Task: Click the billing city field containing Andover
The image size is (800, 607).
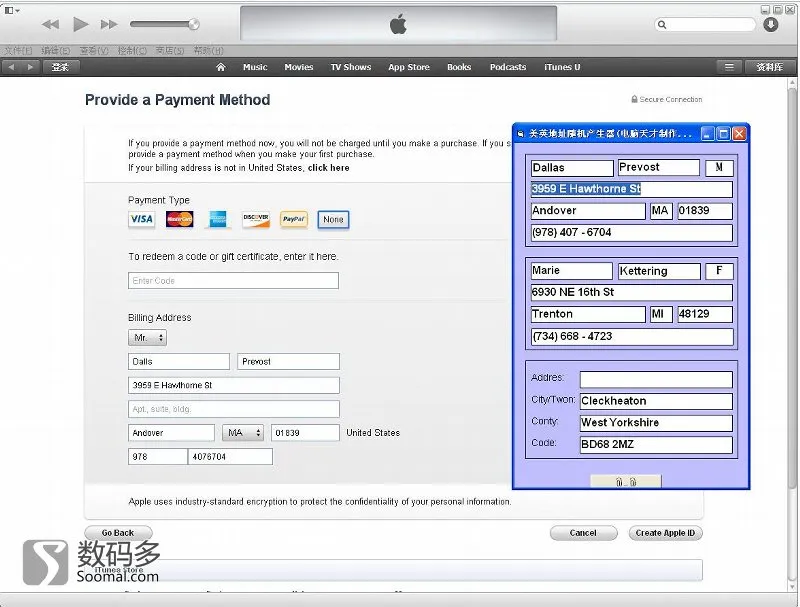Action: pyautogui.click(x=171, y=433)
